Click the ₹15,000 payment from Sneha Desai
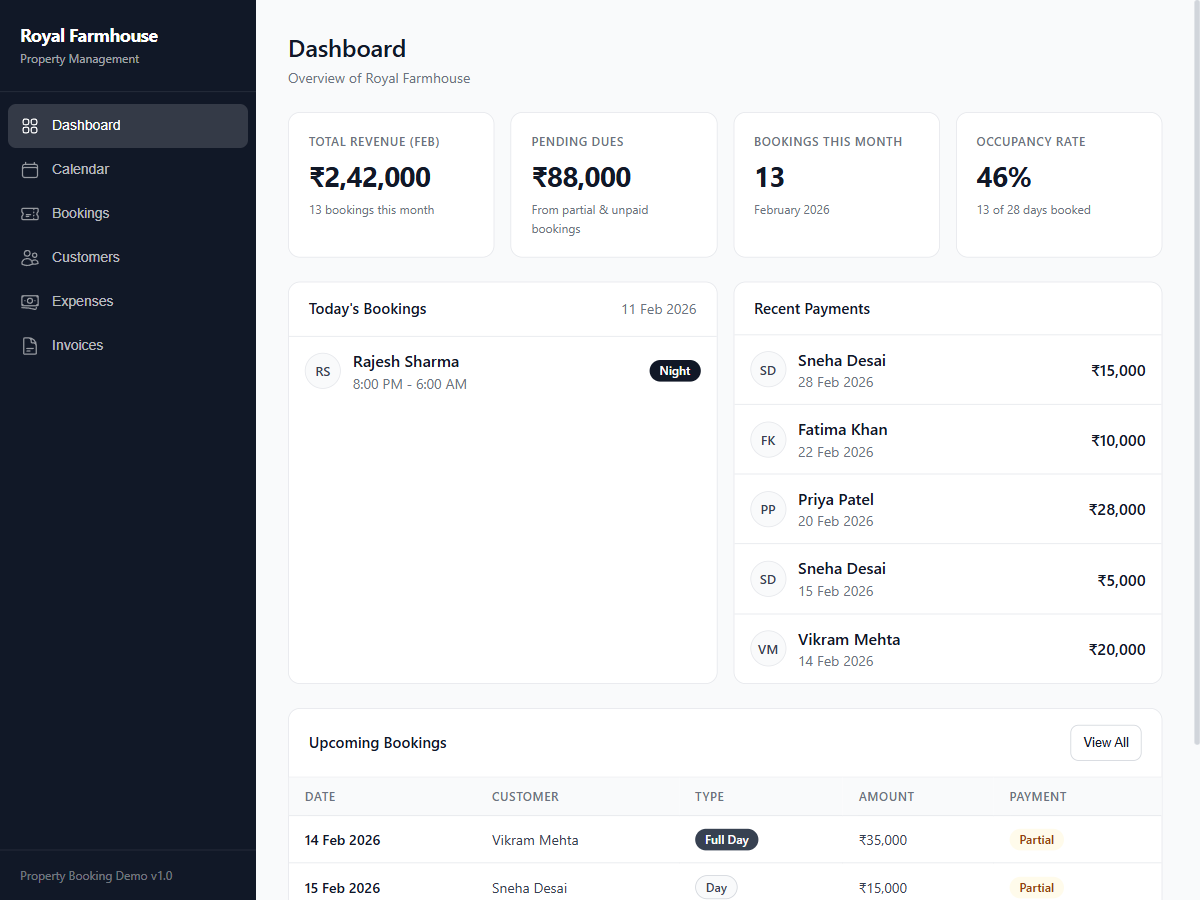This screenshot has height=900, width=1200. coord(1118,371)
